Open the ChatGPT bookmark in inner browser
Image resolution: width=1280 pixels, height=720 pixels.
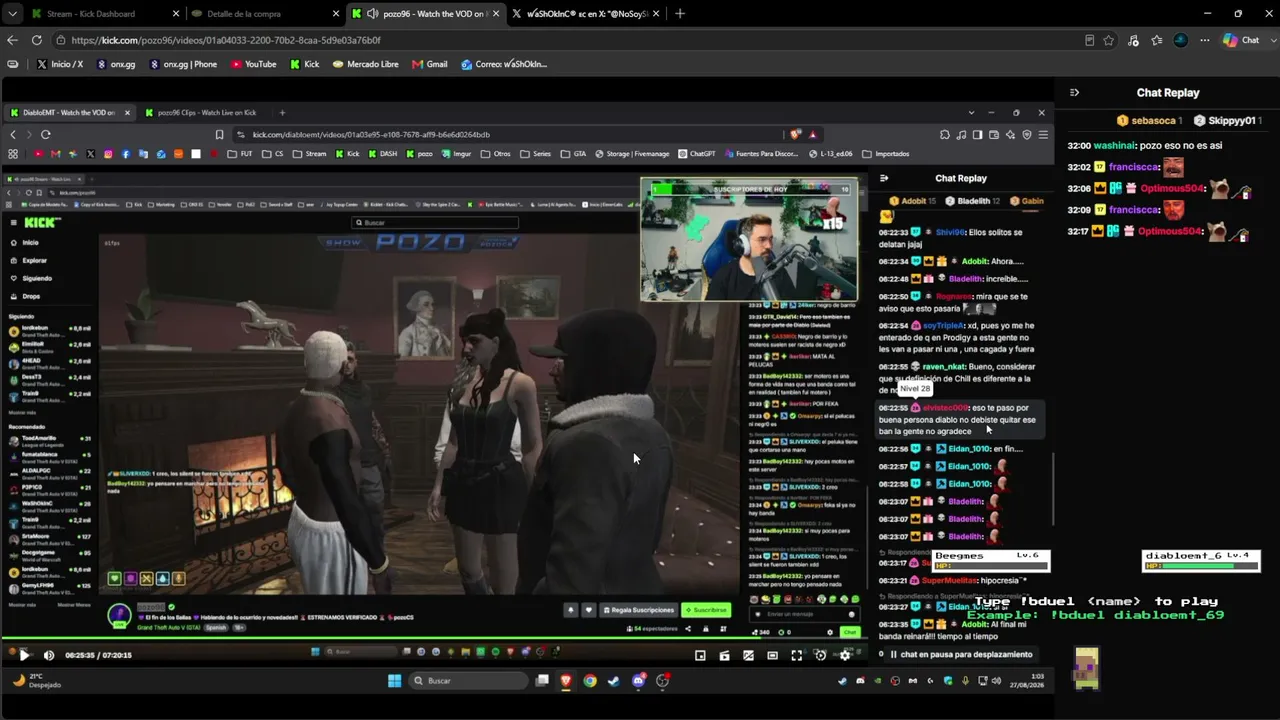pos(696,154)
